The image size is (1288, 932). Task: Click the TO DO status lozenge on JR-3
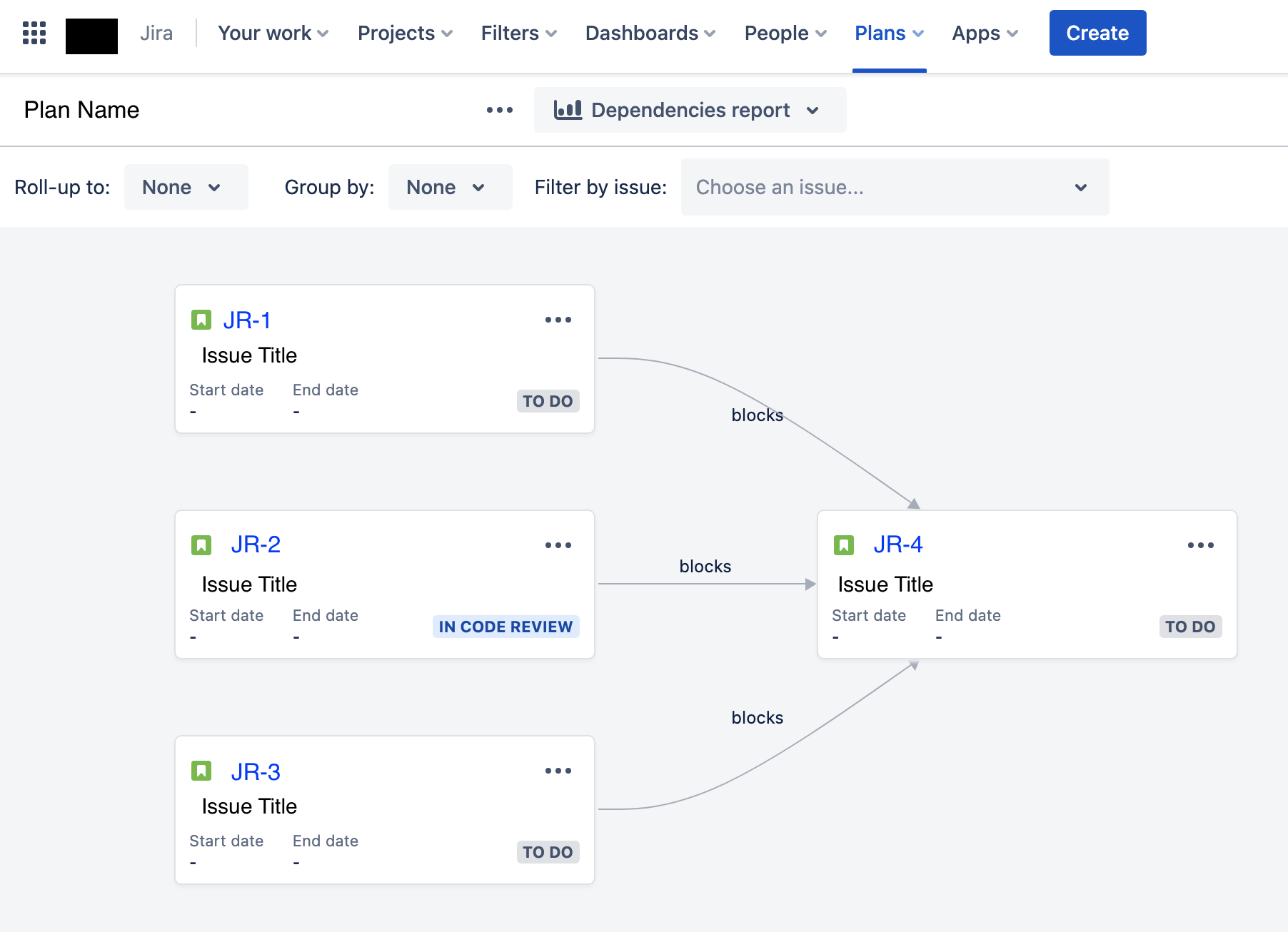547,851
